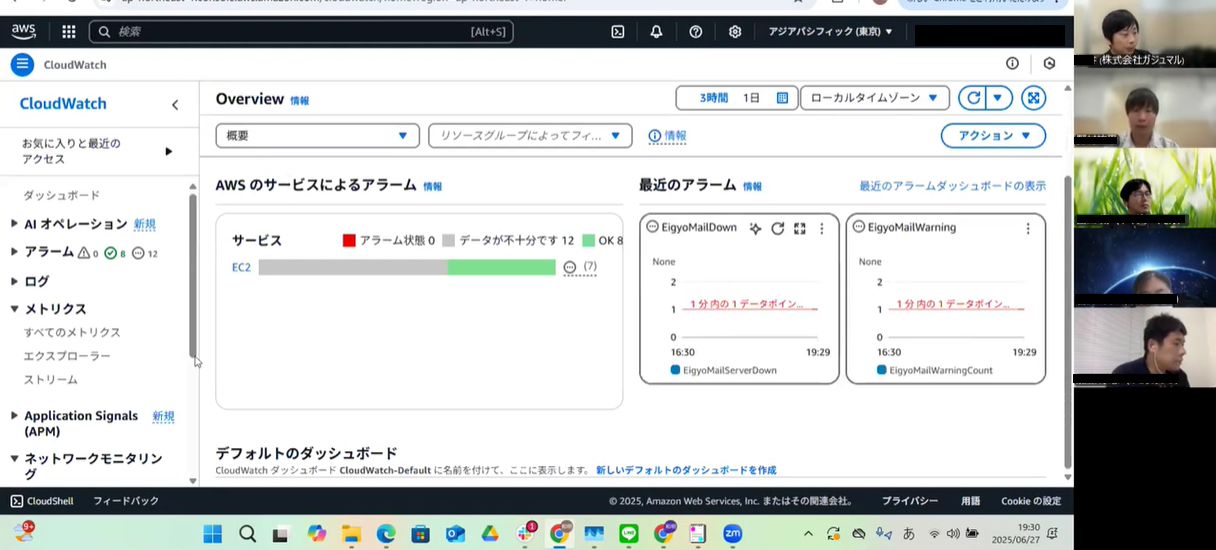Open ストリーム under メトリクス
Image resolution: width=1216 pixels, height=550 pixels.
coord(51,380)
